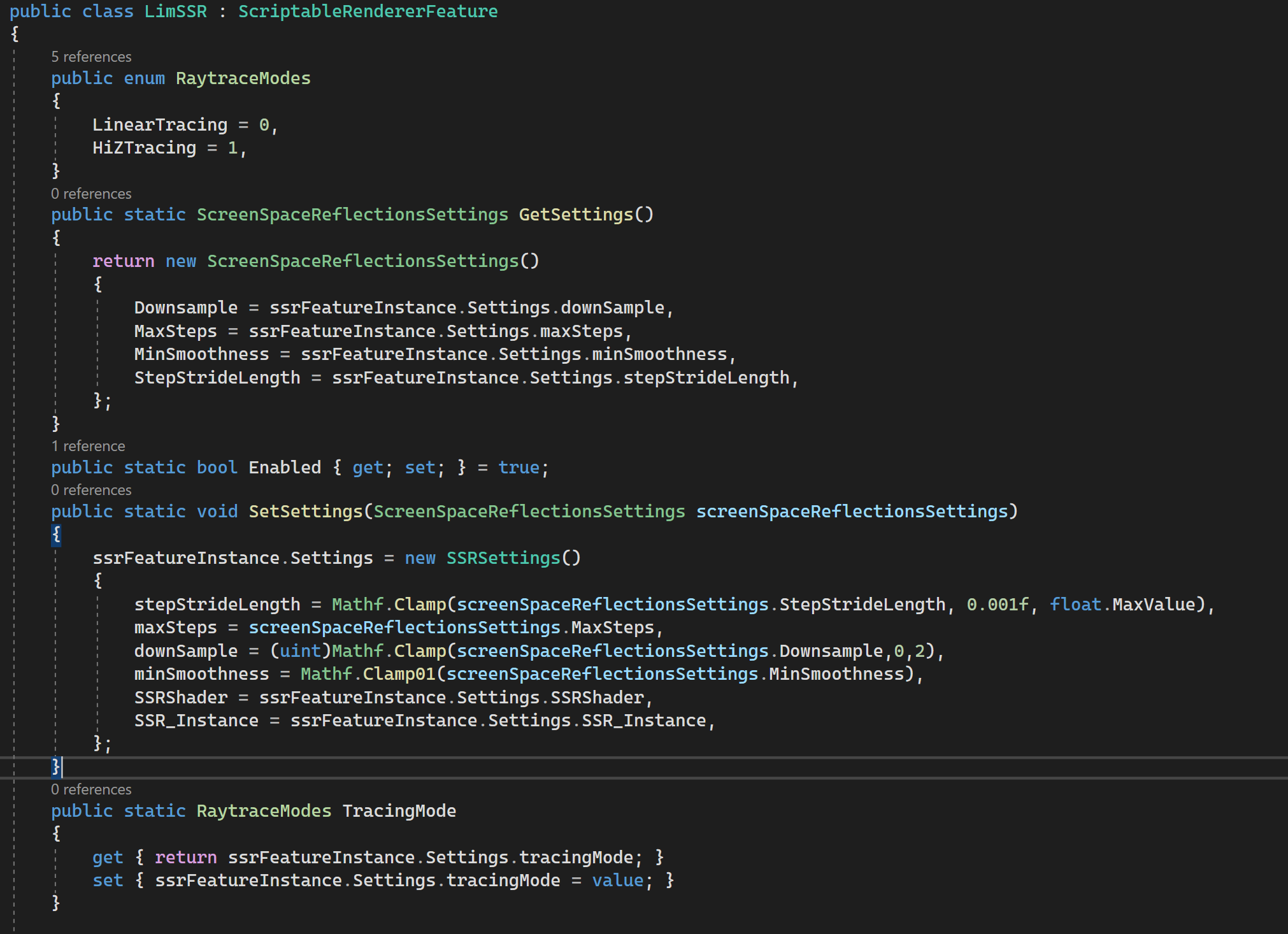Click the Enabled property name
Screen dimensions: 1288x934
pos(284,468)
